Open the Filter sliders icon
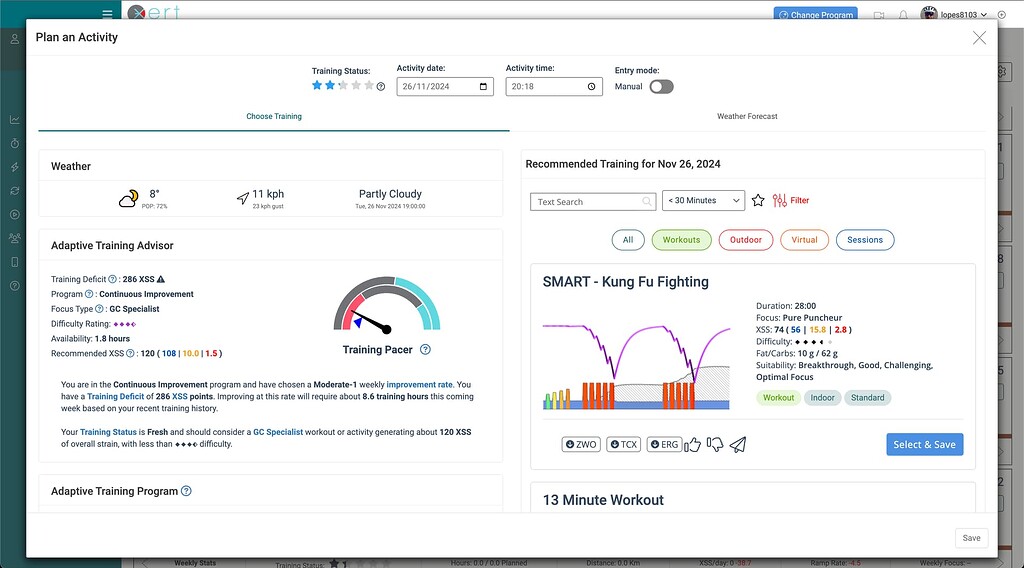Screen dimensions: 1024x568 click(x=780, y=201)
